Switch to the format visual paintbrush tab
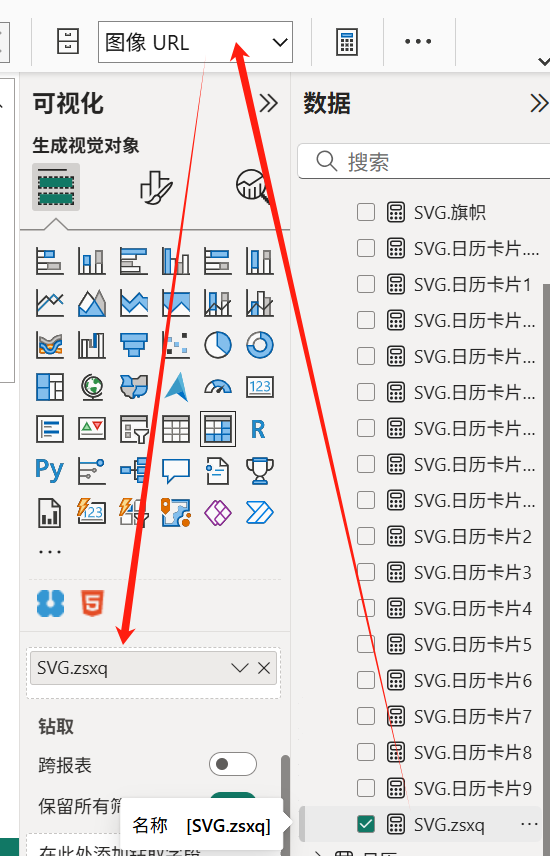This screenshot has width=550, height=856. 156,187
